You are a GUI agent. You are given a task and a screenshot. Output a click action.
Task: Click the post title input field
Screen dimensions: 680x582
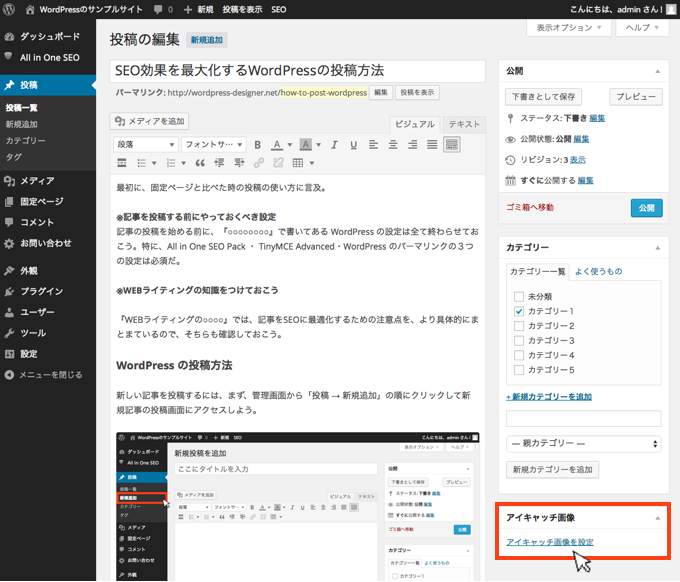click(x=298, y=71)
